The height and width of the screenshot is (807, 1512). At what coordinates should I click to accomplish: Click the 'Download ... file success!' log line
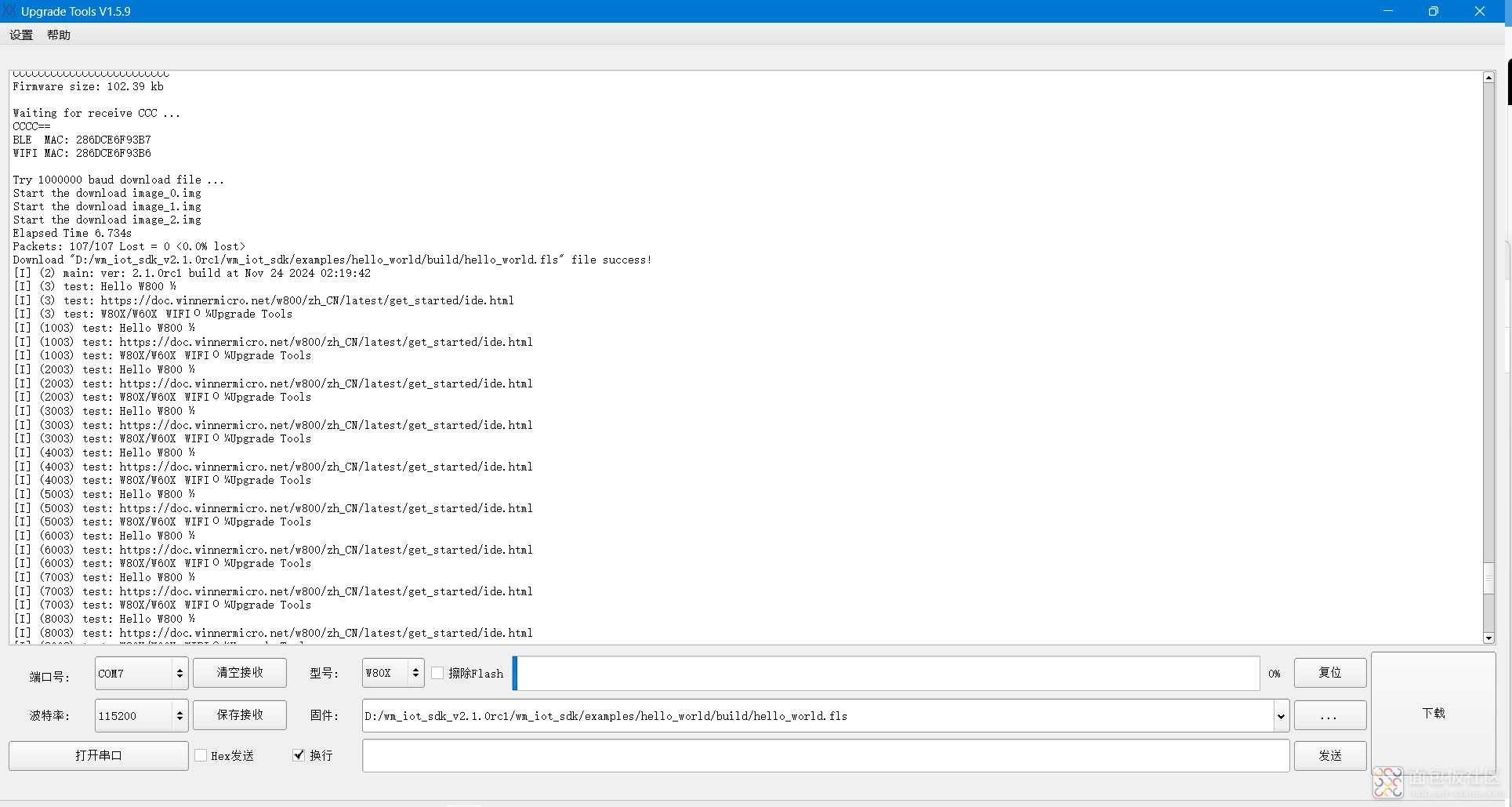pos(332,260)
